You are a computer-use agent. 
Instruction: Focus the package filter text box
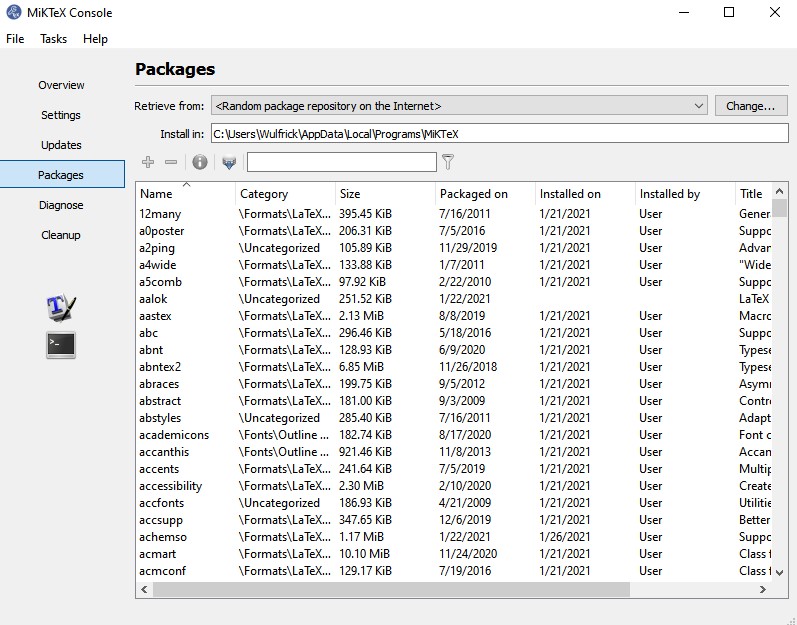[x=342, y=162]
